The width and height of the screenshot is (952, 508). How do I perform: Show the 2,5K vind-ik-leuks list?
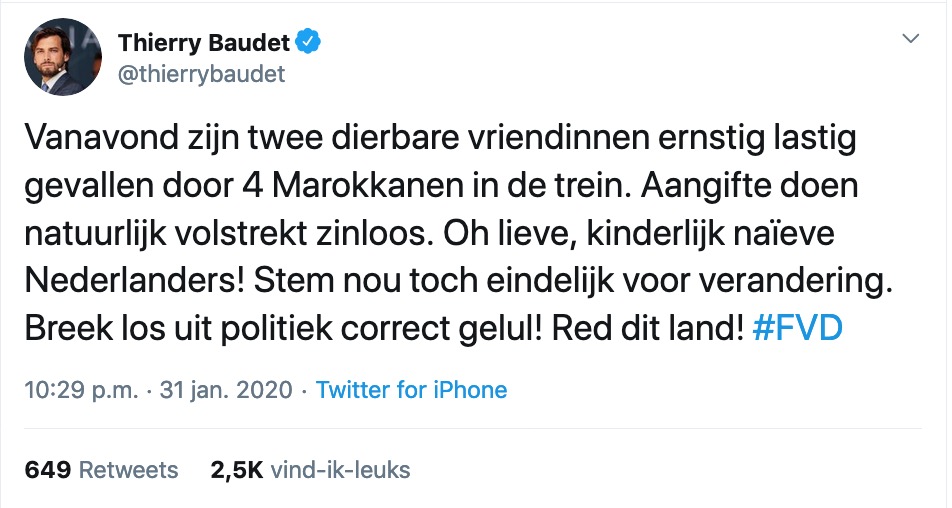310,470
